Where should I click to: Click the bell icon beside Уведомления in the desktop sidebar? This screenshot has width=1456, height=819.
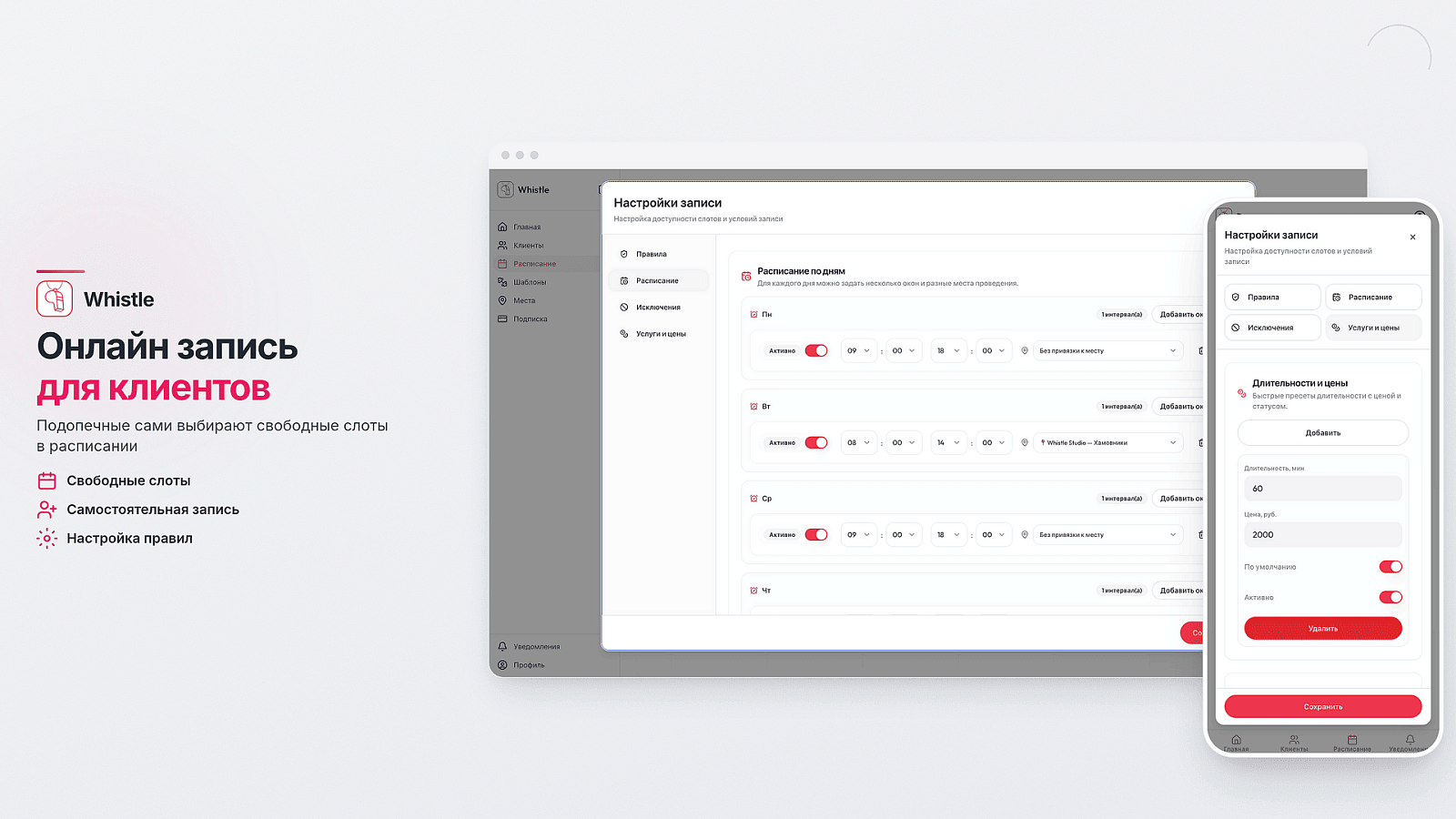502,646
